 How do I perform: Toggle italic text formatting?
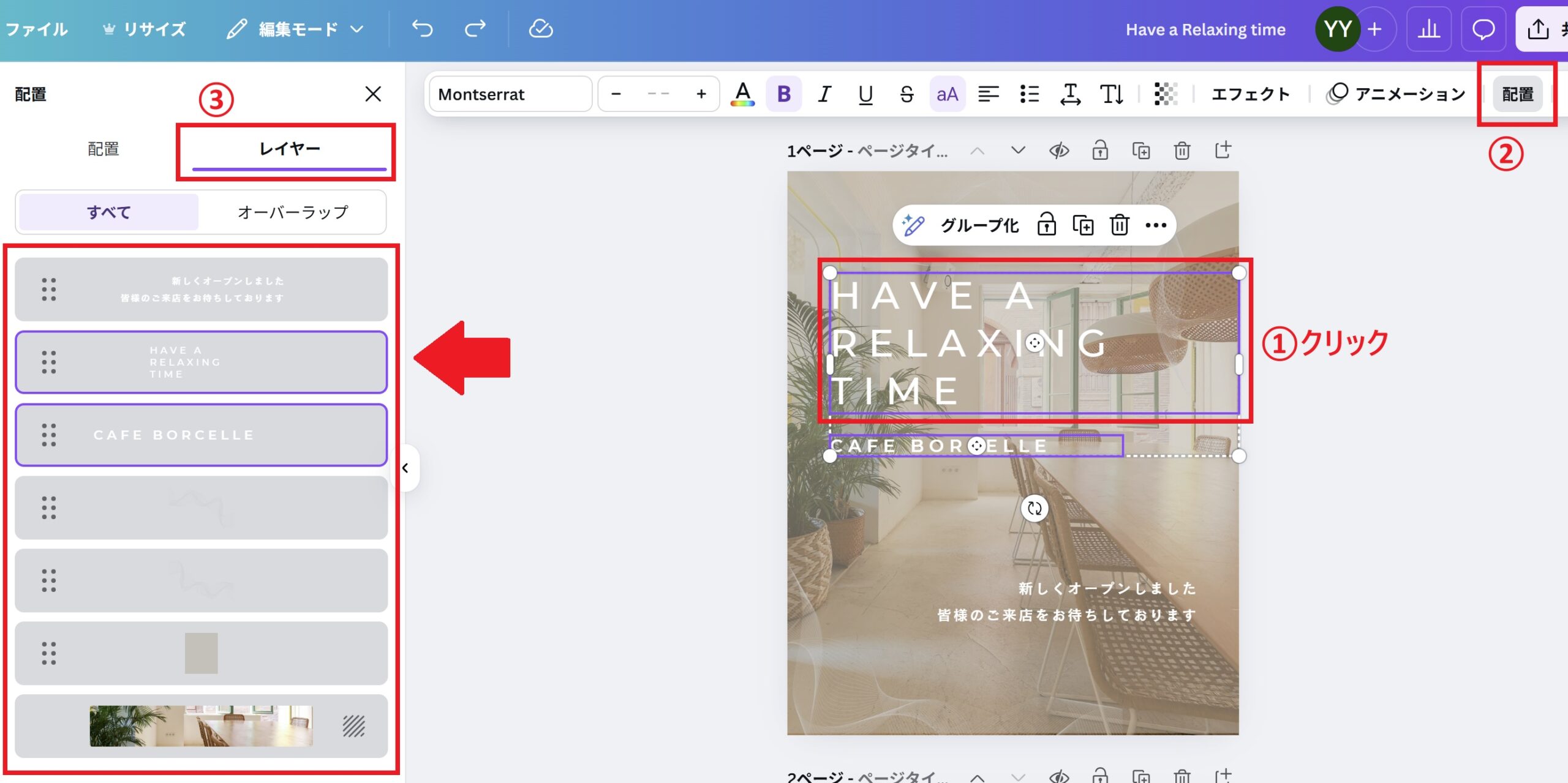[x=824, y=94]
